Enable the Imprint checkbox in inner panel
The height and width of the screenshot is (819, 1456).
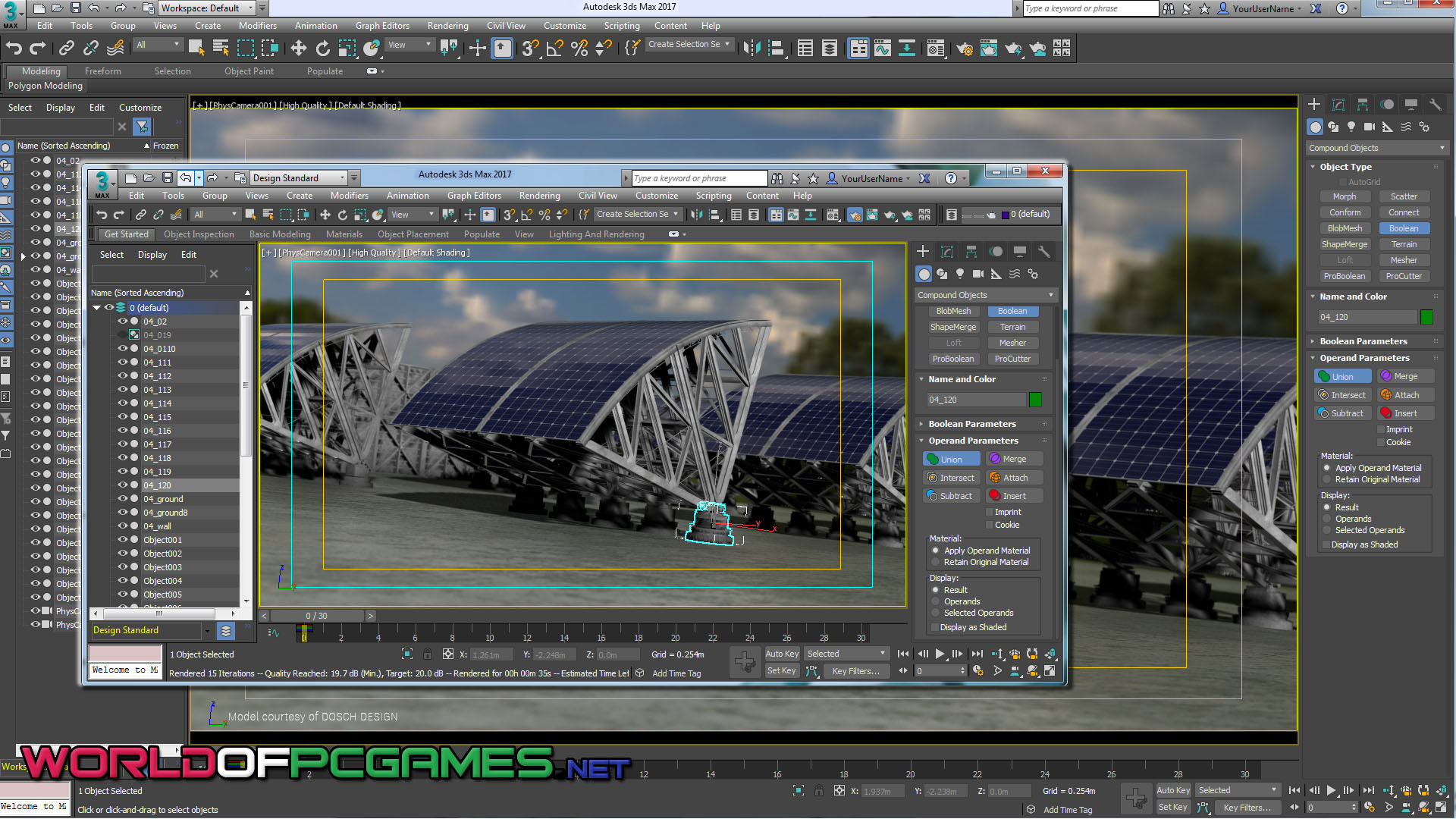[990, 513]
